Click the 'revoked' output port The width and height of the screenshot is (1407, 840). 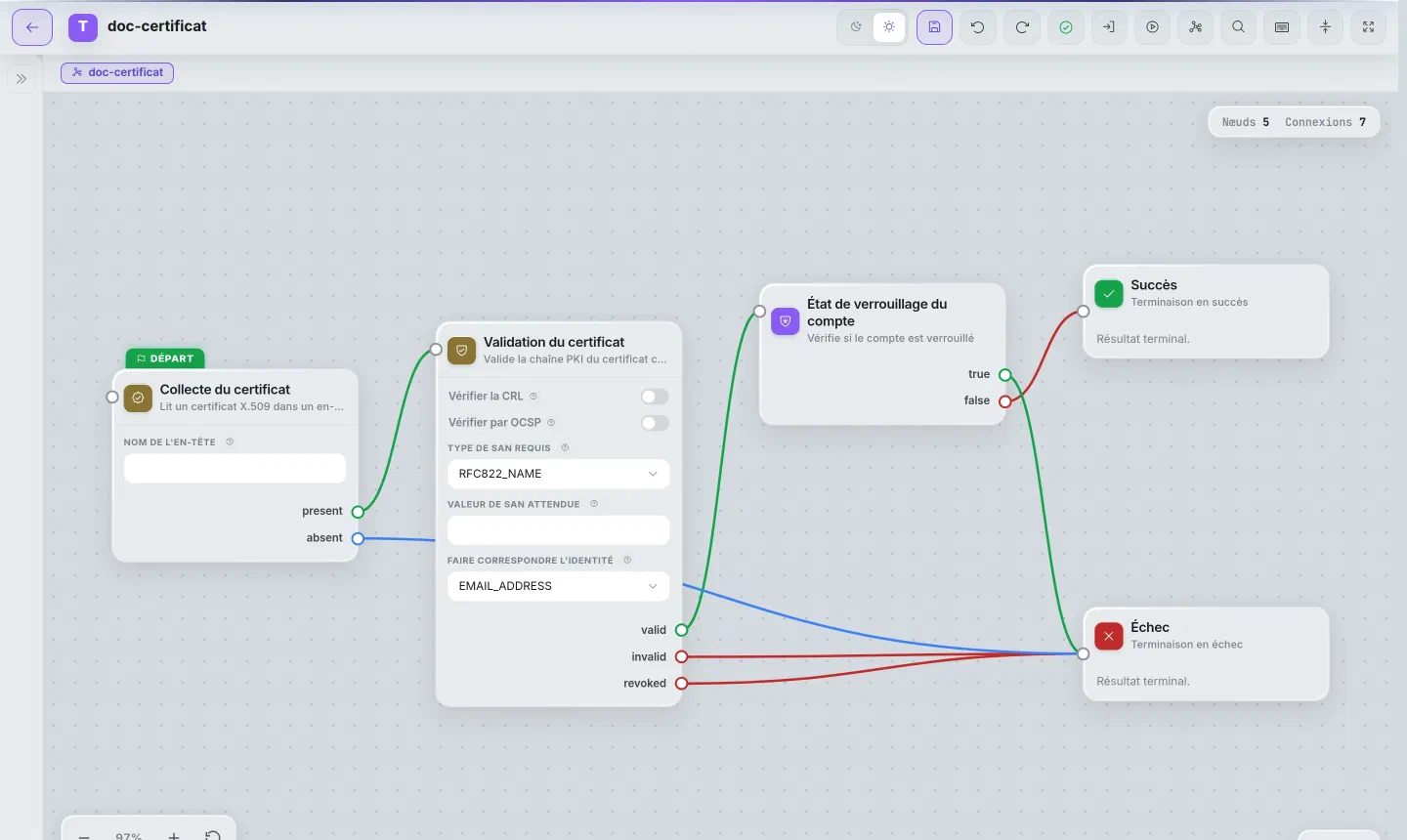coord(682,684)
